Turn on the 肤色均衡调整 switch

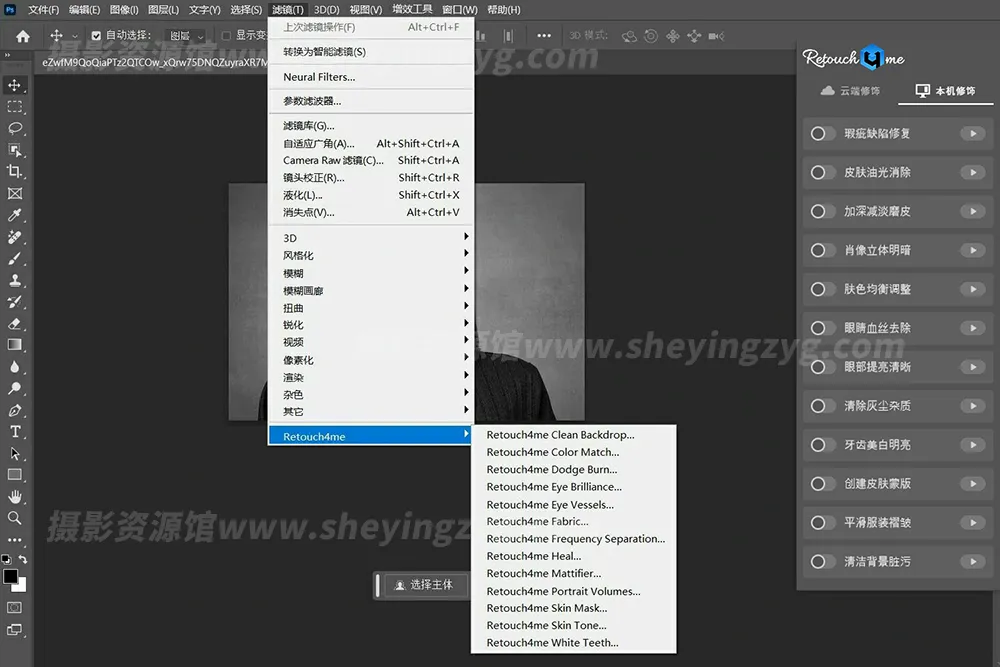[x=822, y=289]
